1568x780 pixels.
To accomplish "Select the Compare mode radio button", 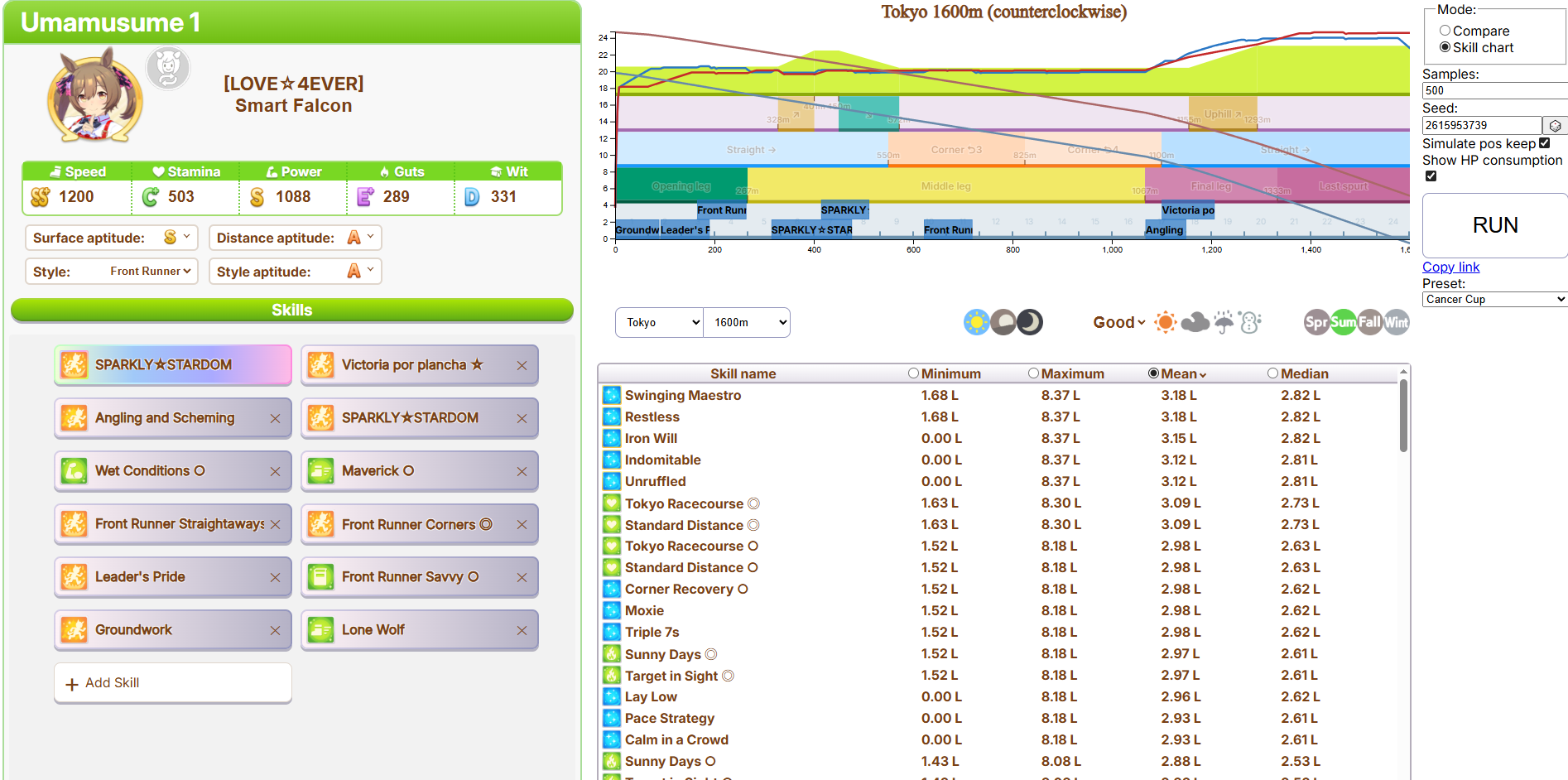I will tap(1445, 31).
